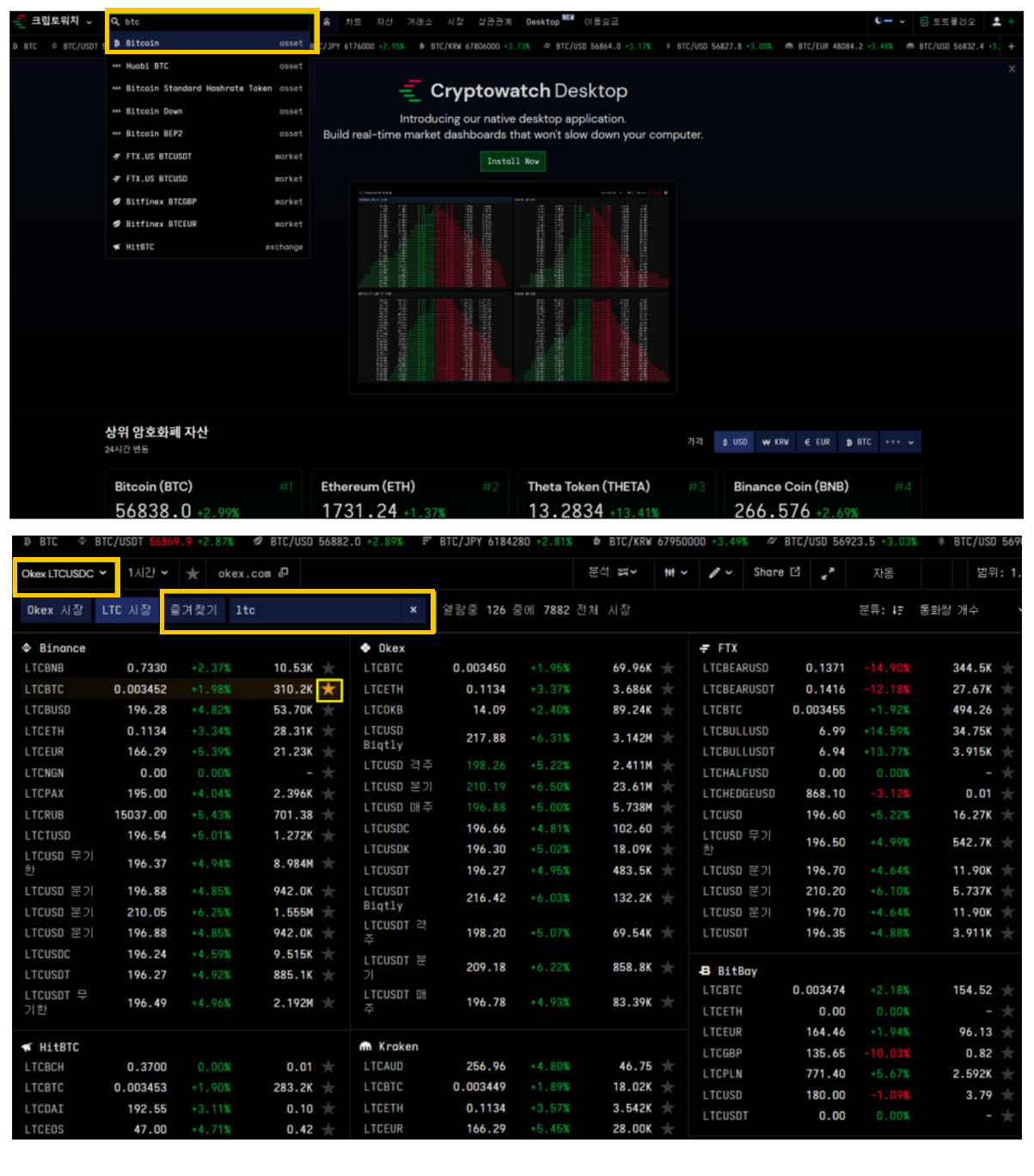The height and width of the screenshot is (1176, 1034).
Task: Clear the ltc search with X
Action: point(413,610)
